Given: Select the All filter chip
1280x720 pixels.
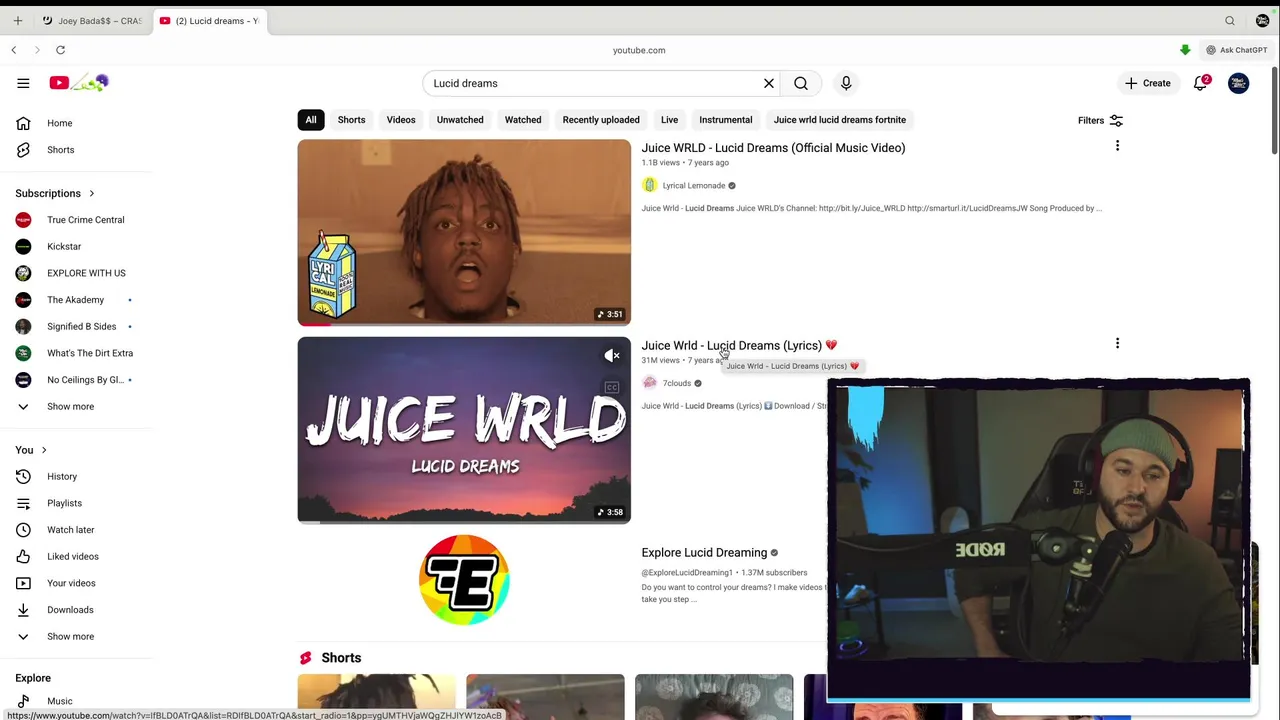Looking at the screenshot, I should pos(311,120).
